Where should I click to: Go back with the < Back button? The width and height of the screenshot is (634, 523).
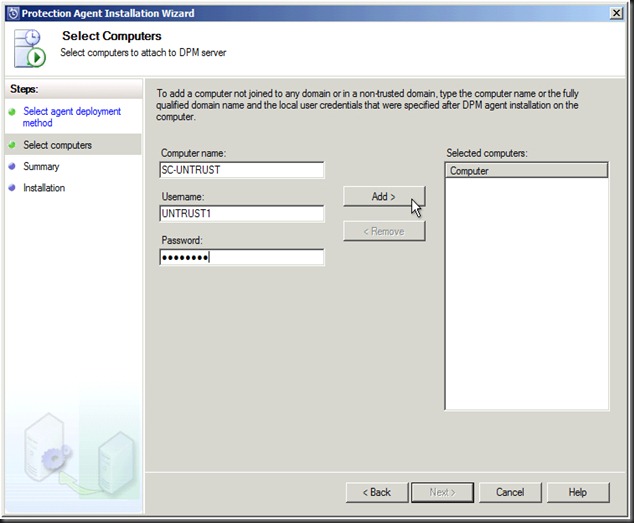377,492
